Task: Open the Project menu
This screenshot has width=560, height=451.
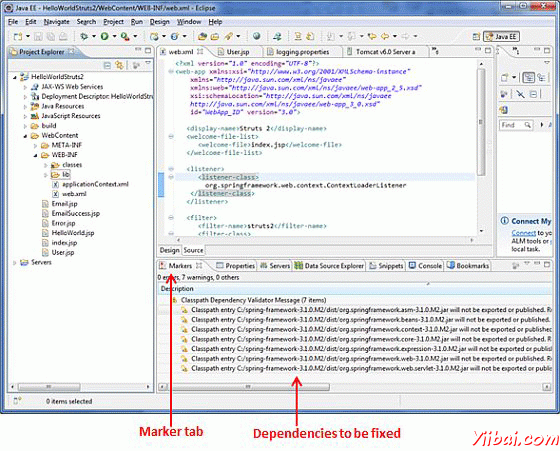Action: pos(113,22)
